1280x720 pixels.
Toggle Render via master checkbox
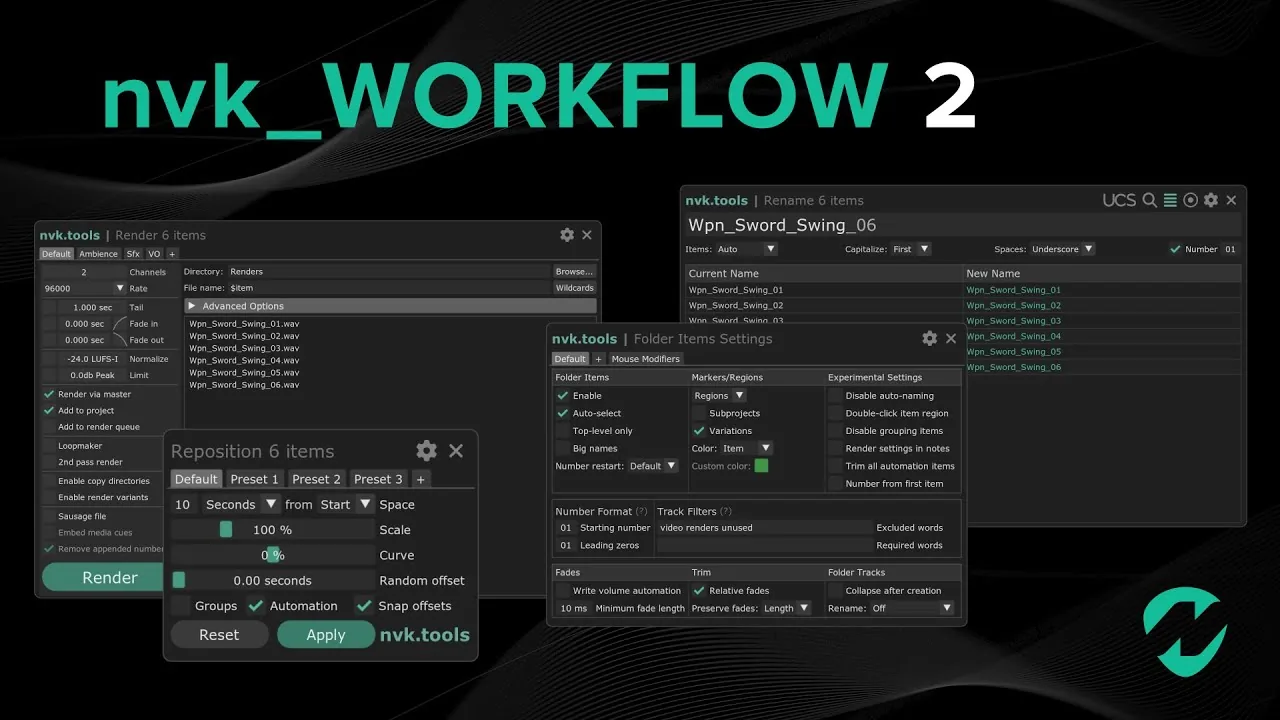coord(49,394)
